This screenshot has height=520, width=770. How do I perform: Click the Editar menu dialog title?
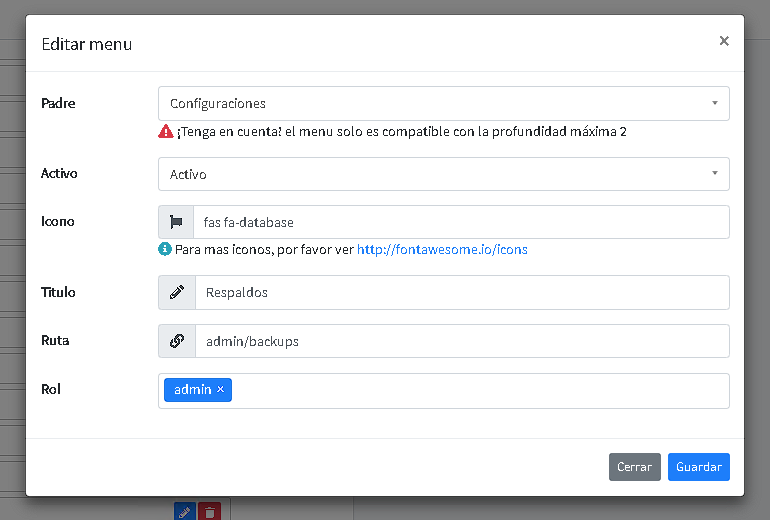[x=86, y=44]
